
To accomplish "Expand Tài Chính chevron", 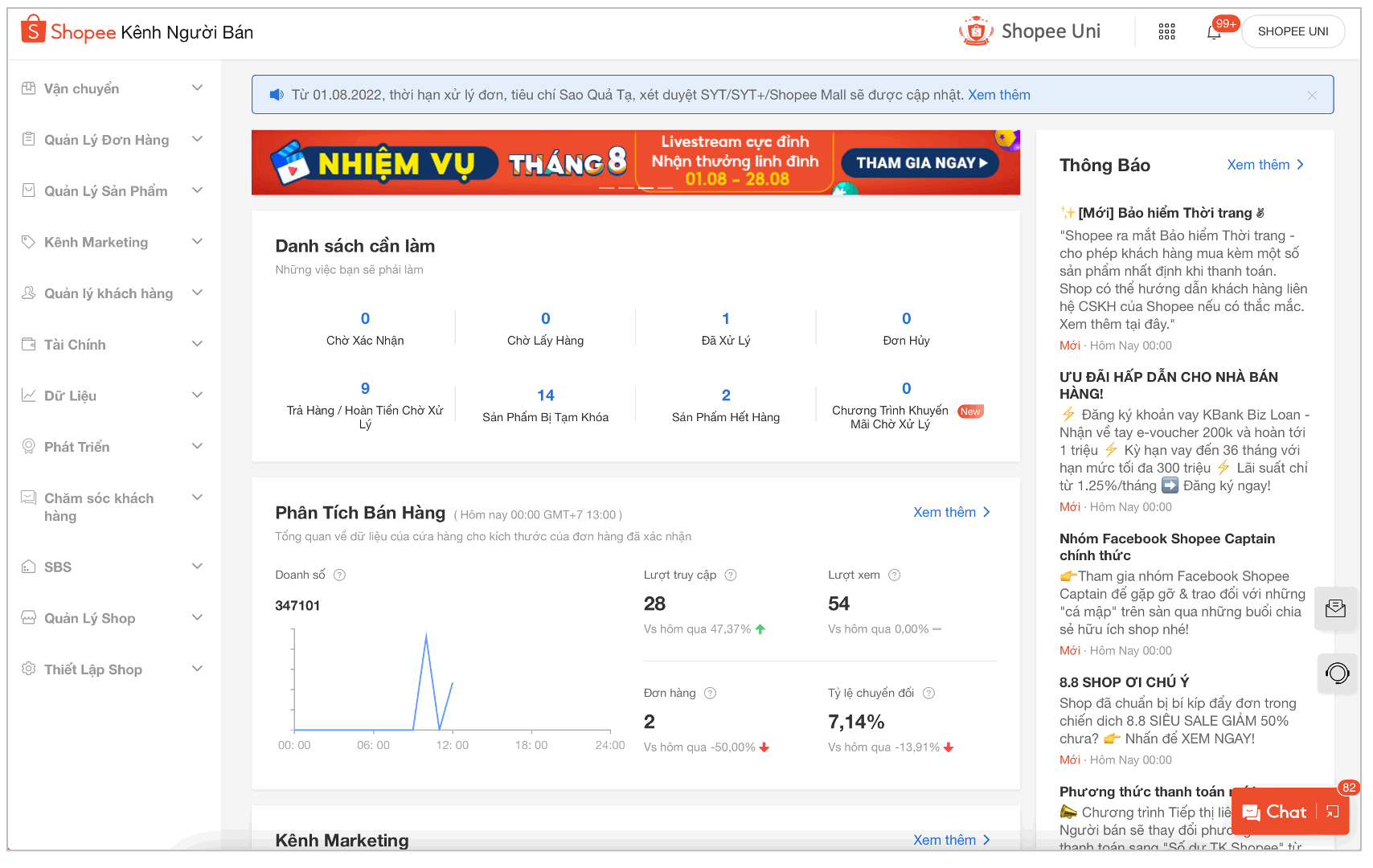I will 197,344.
